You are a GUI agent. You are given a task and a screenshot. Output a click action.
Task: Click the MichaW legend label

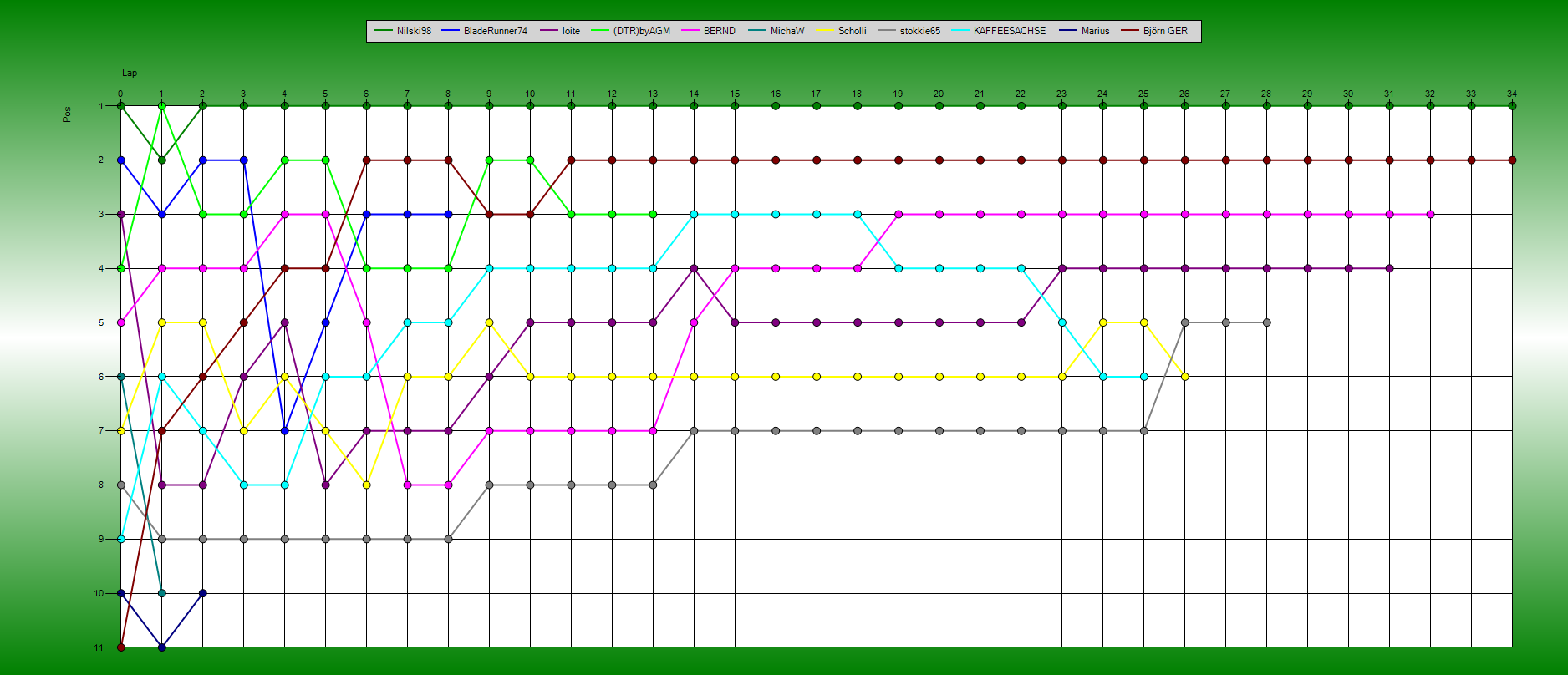coord(787,31)
